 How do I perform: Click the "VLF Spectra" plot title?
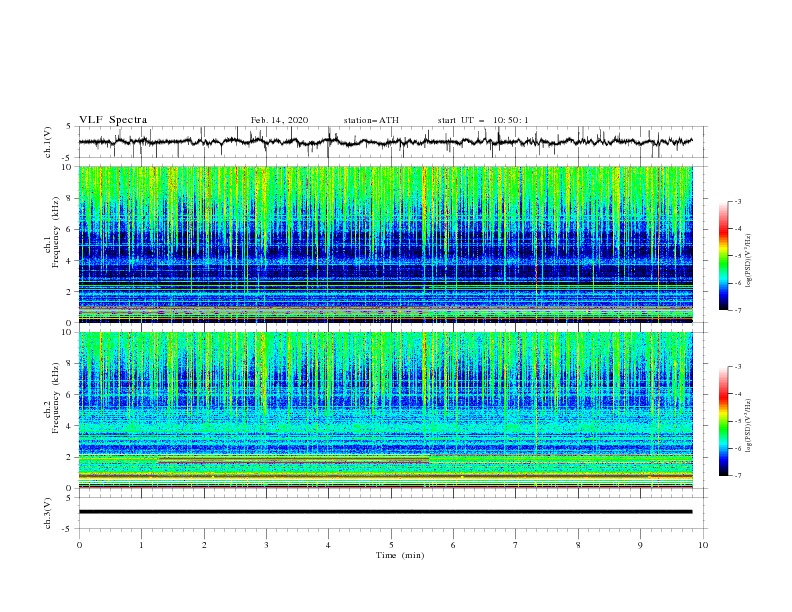tap(113, 120)
